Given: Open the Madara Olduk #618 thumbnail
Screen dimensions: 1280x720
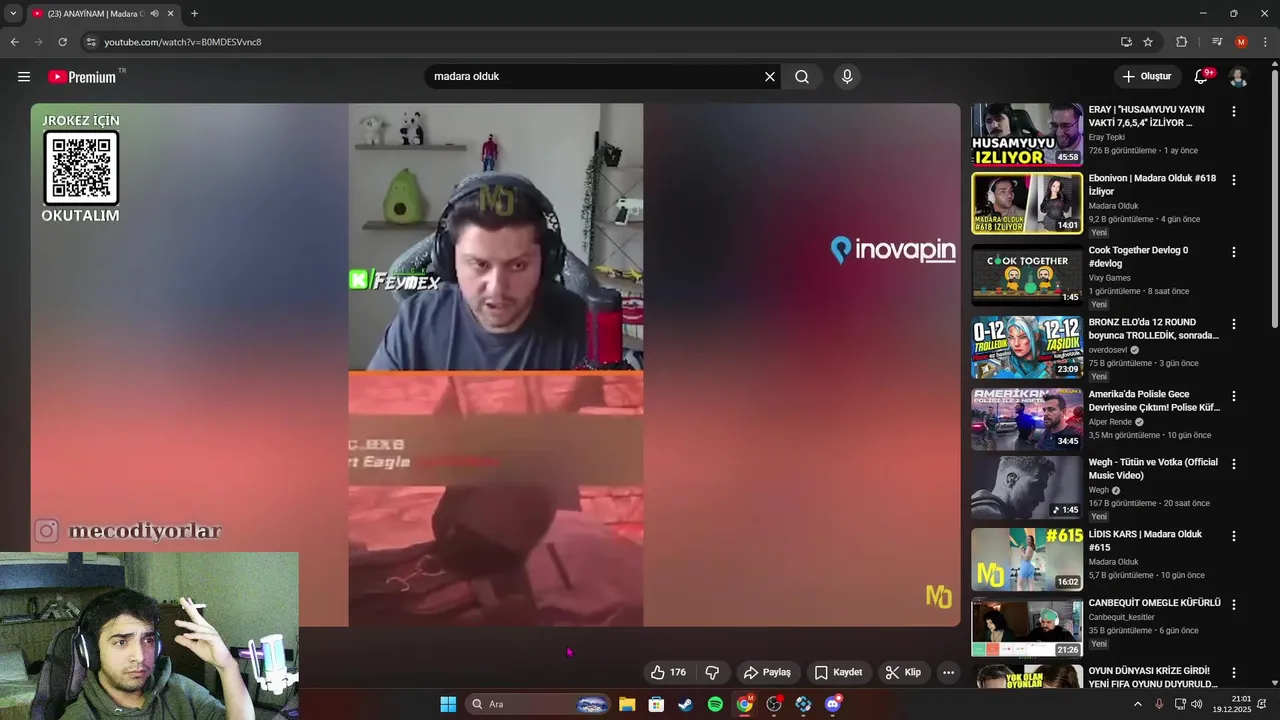Looking at the screenshot, I should [1027, 203].
